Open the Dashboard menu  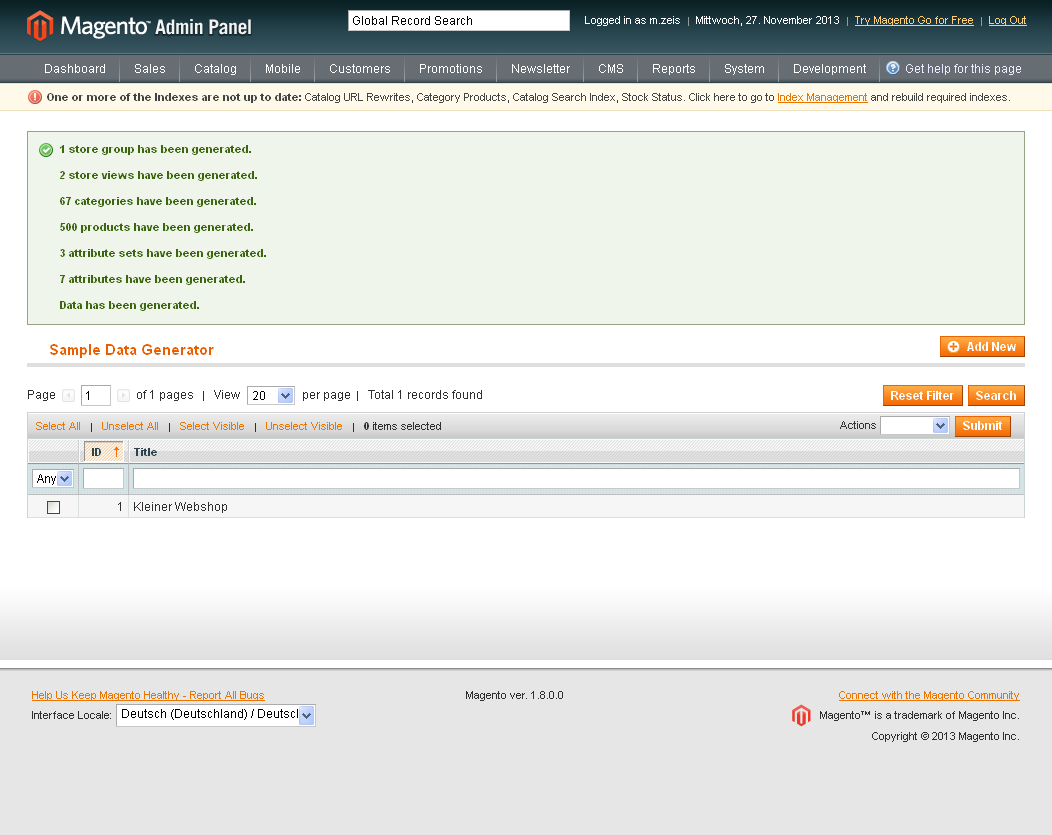click(75, 68)
